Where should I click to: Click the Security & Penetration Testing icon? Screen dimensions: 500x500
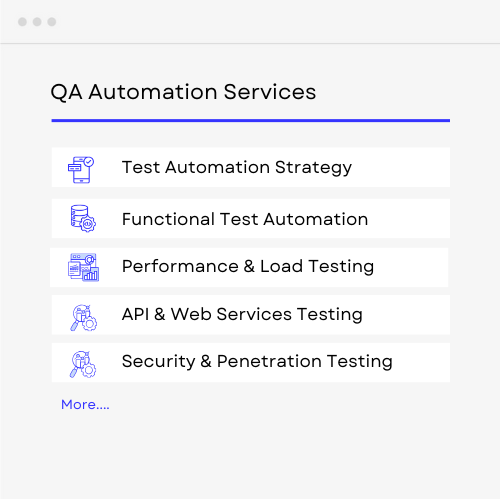click(x=83, y=364)
